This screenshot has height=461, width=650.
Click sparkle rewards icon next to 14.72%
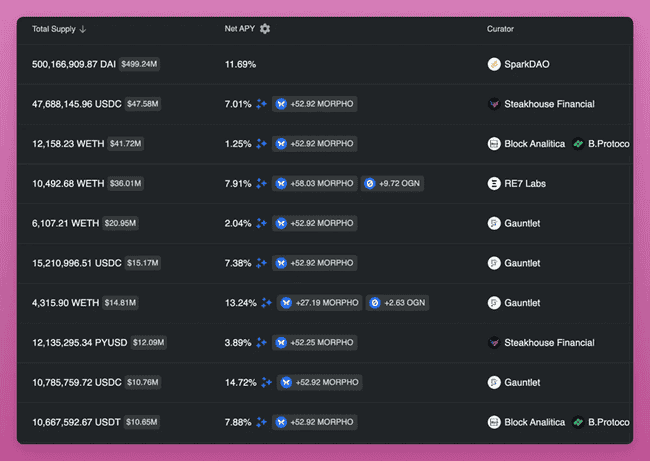pyautogui.click(x=266, y=382)
